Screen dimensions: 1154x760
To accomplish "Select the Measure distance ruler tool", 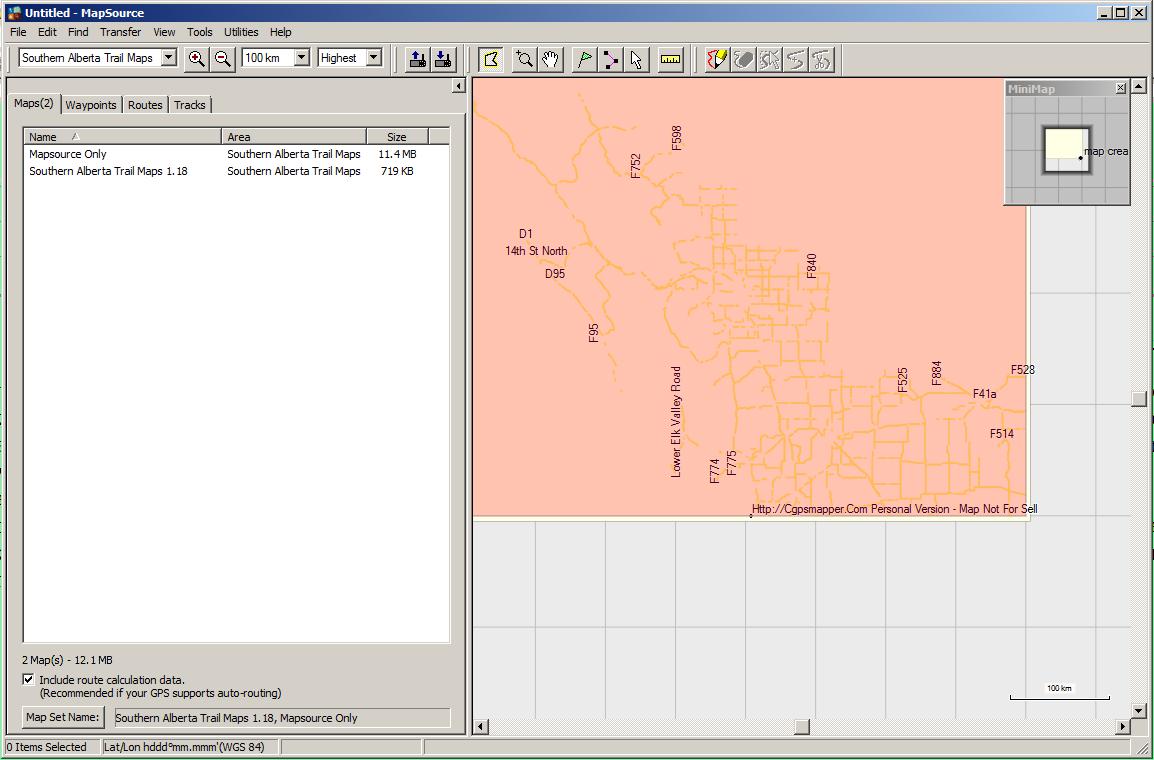I will click(x=670, y=59).
